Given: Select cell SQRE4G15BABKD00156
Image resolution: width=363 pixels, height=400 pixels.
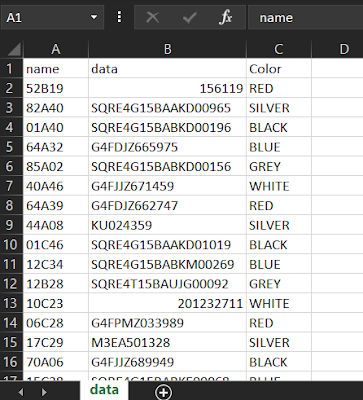Looking at the screenshot, I should (167, 166).
